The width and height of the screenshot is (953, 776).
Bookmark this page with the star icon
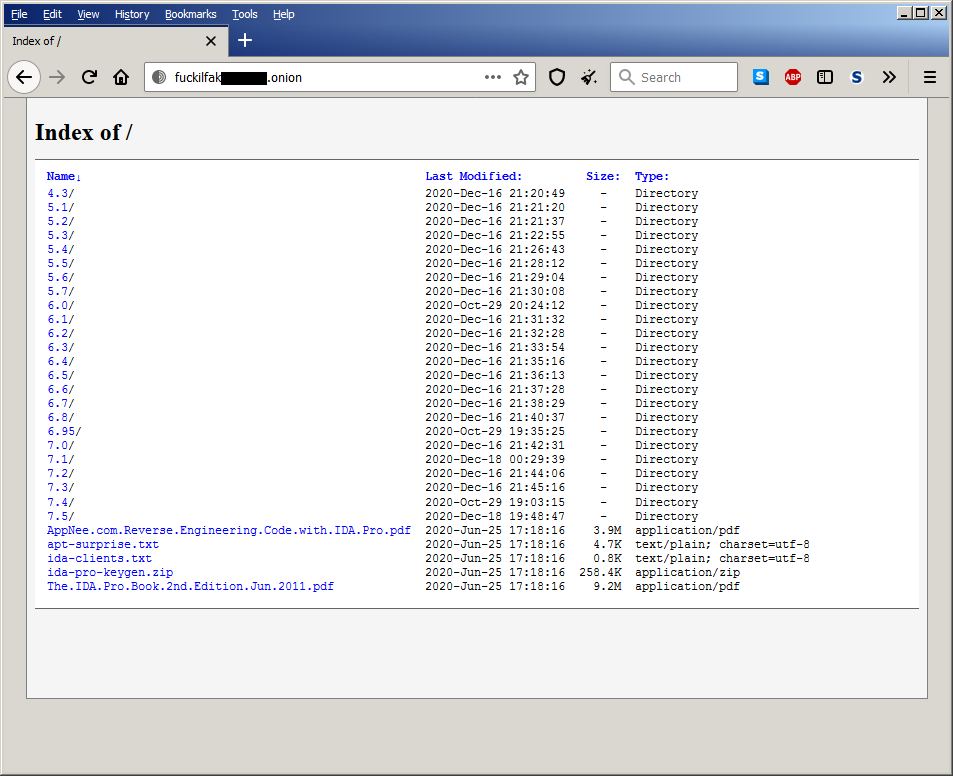521,77
